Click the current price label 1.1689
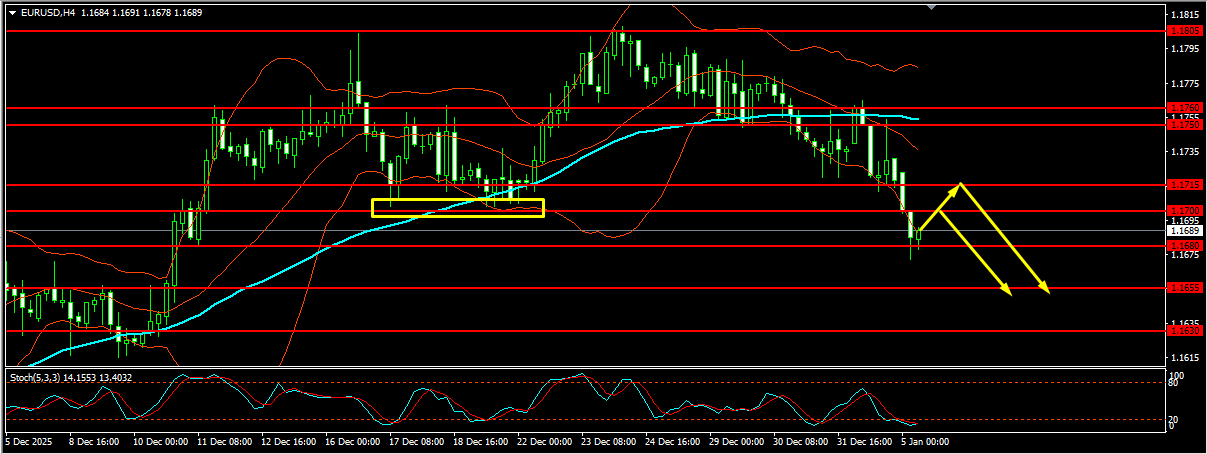 [x=1183, y=231]
